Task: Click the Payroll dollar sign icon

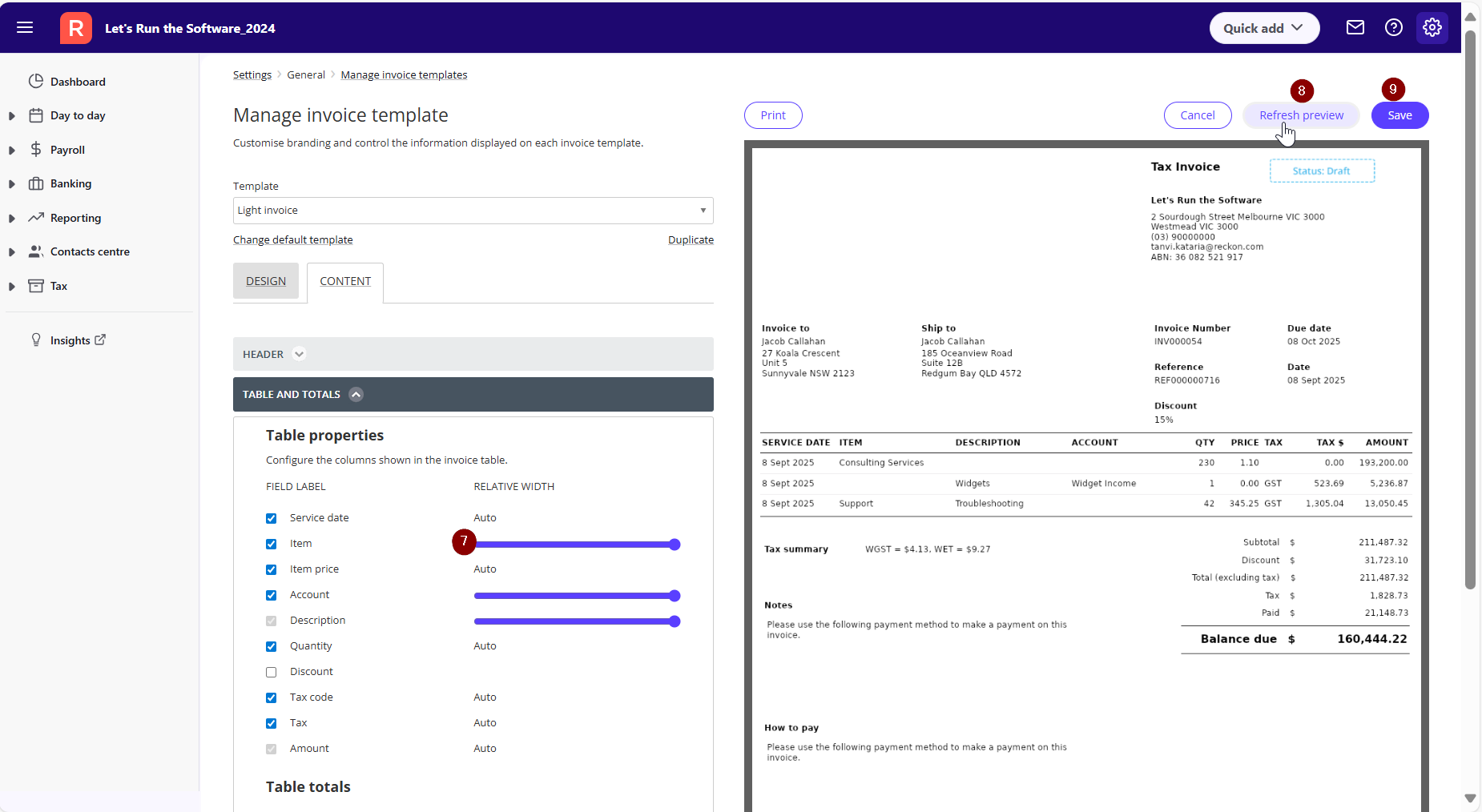Action: coord(36,149)
